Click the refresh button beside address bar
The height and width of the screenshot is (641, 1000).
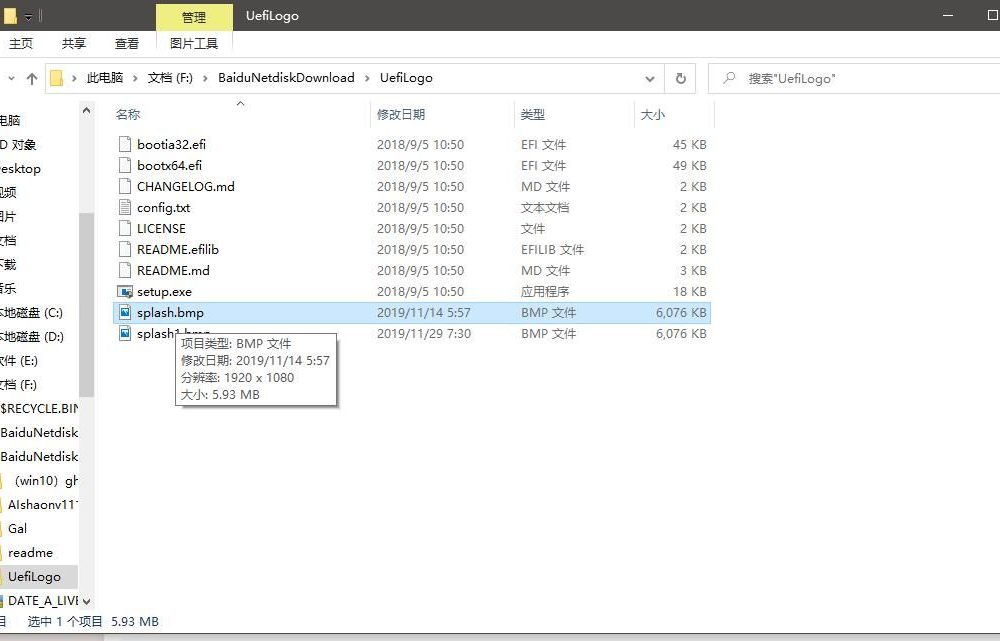[681, 78]
